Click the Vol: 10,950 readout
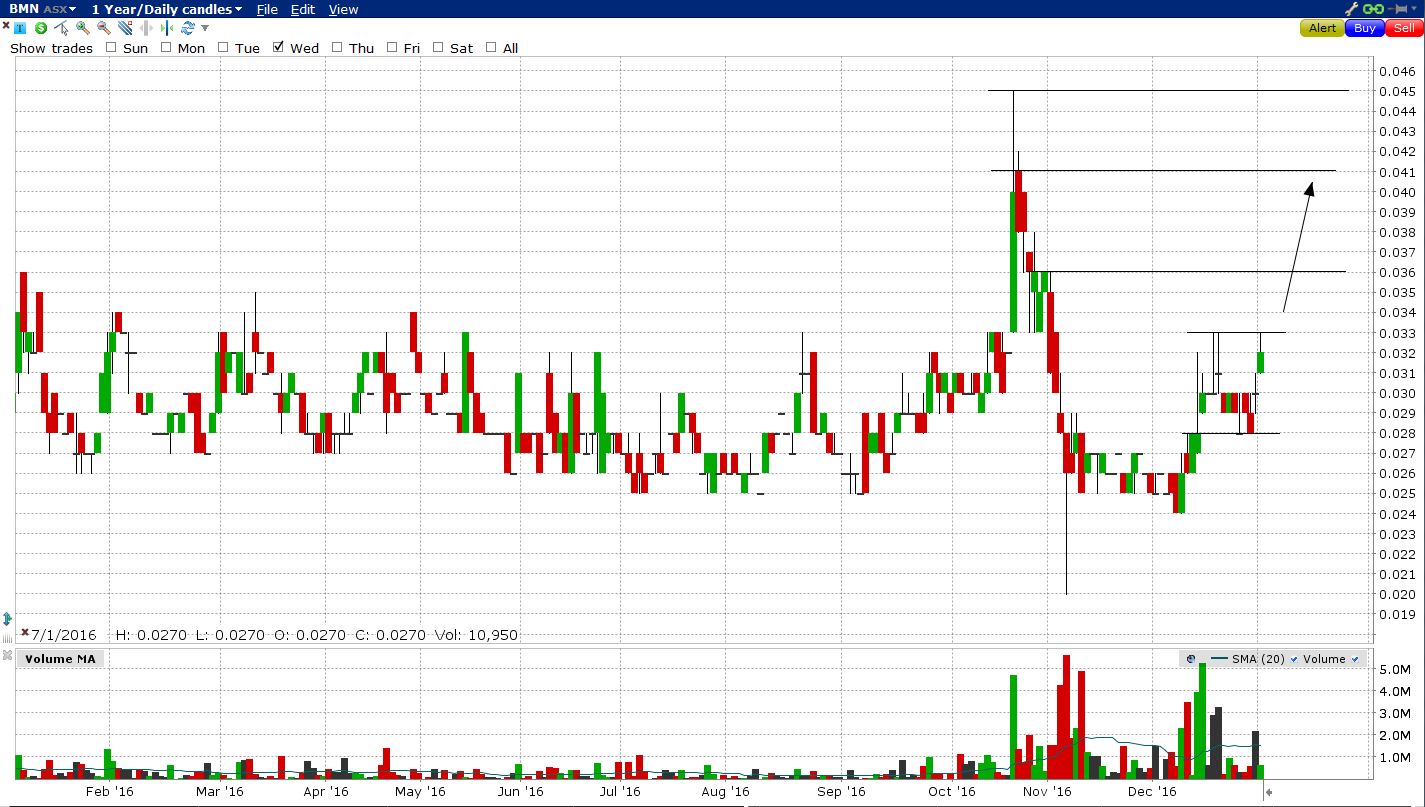Screen dimensions: 1425x807 (x=475, y=634)
